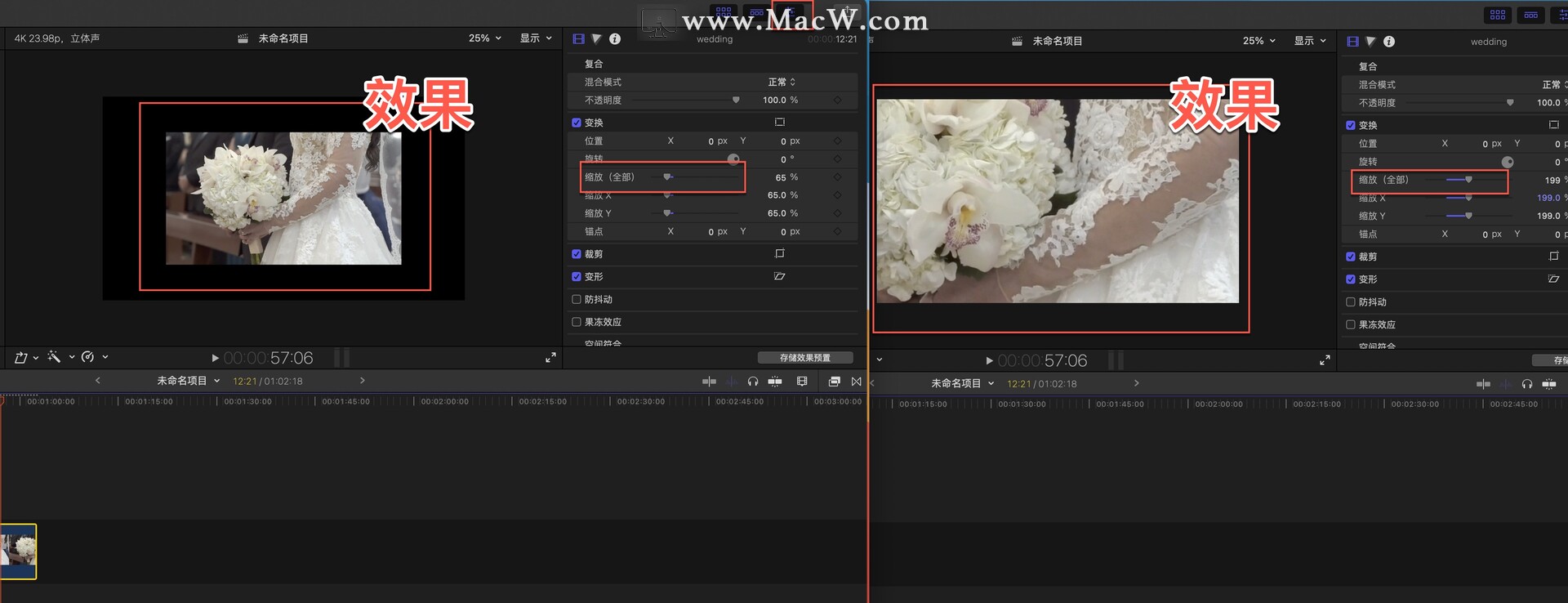Image resolution: width=1568 pixels, height=603 pixels.
Task: Enable 防抖动 checkbox in left inspector
Action: pos(577,300)
